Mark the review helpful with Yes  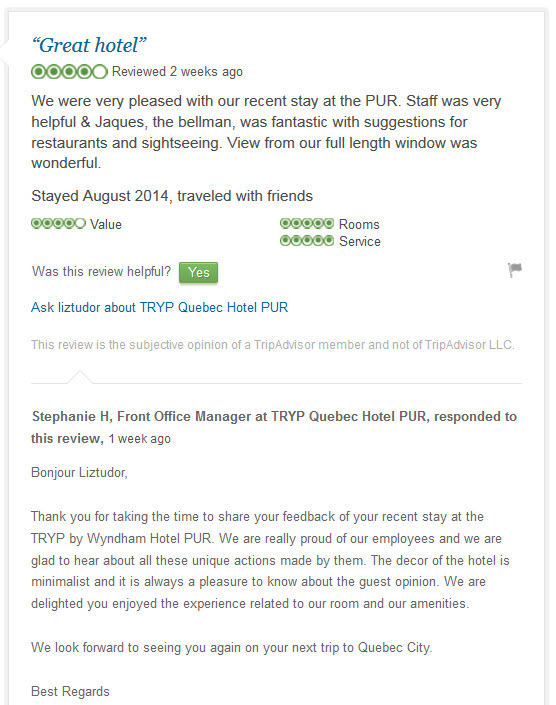click(x=198, y=272)
